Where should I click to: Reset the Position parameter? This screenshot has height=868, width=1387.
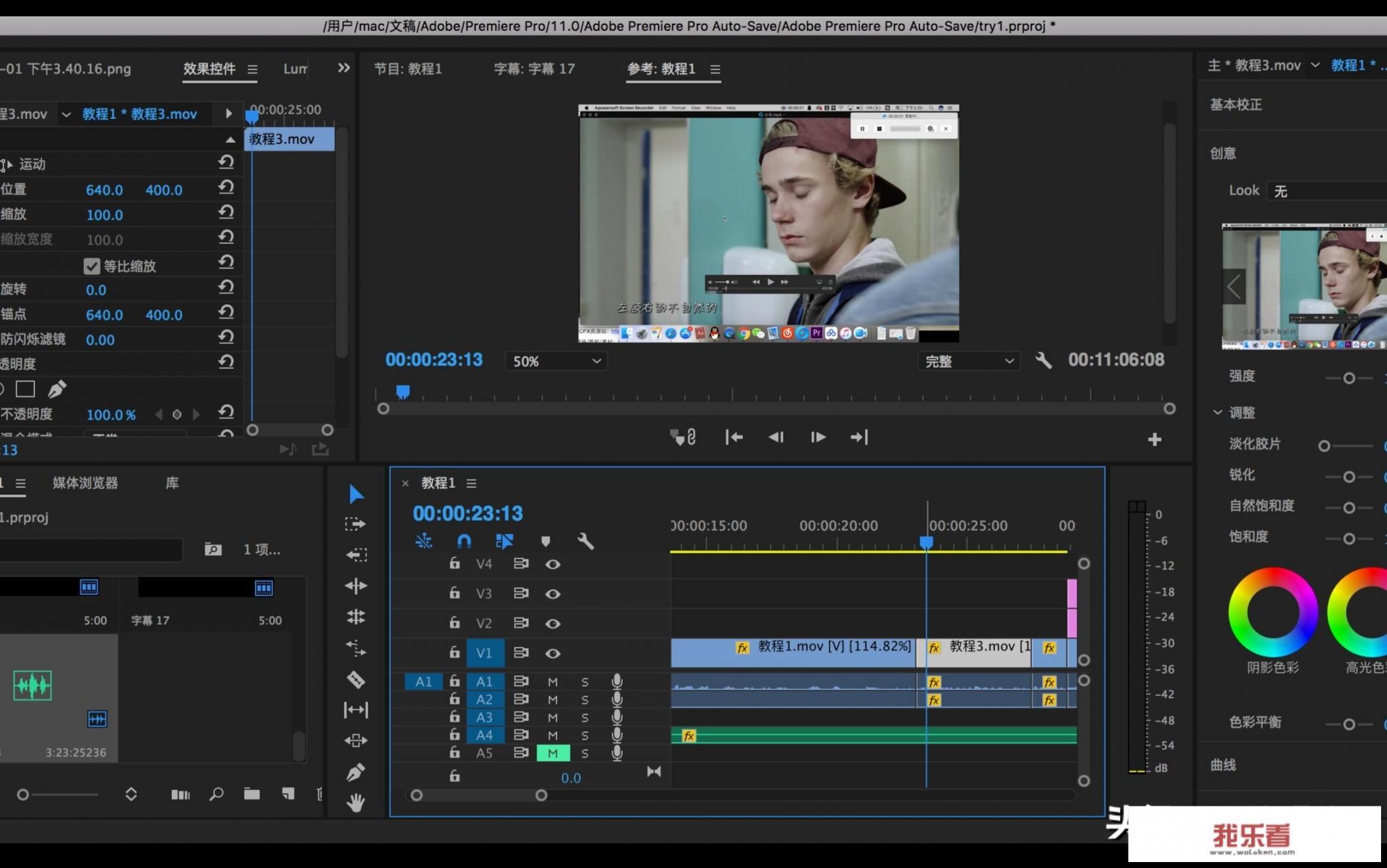pos(226,188)
